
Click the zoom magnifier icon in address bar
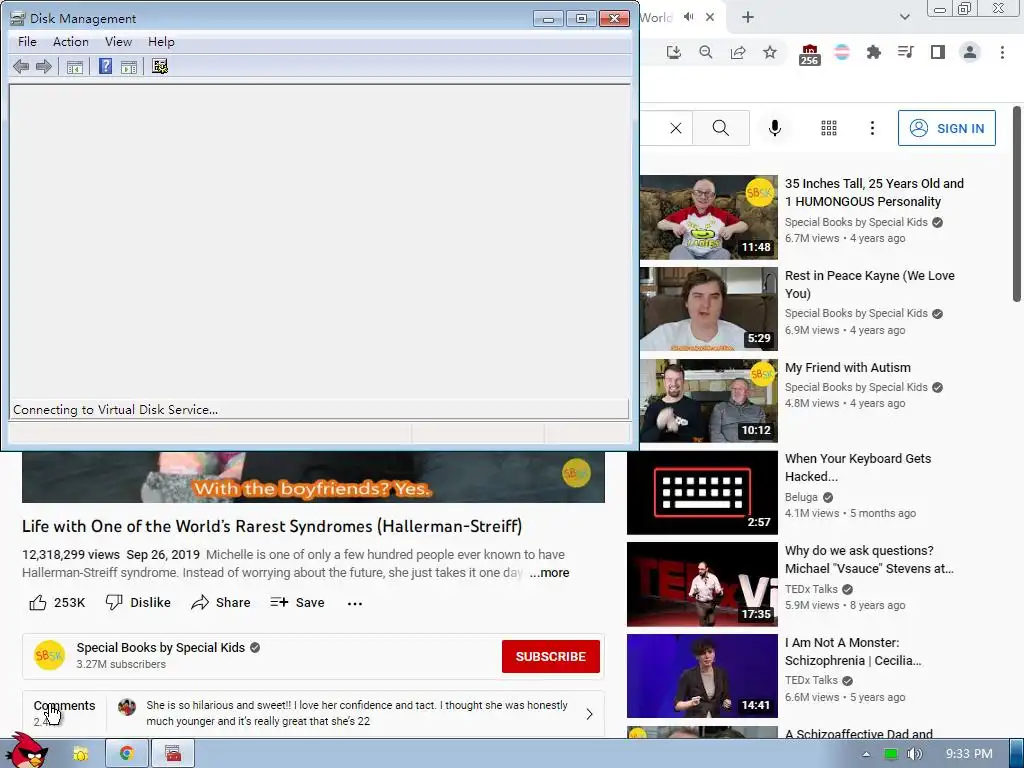(706, 52)
